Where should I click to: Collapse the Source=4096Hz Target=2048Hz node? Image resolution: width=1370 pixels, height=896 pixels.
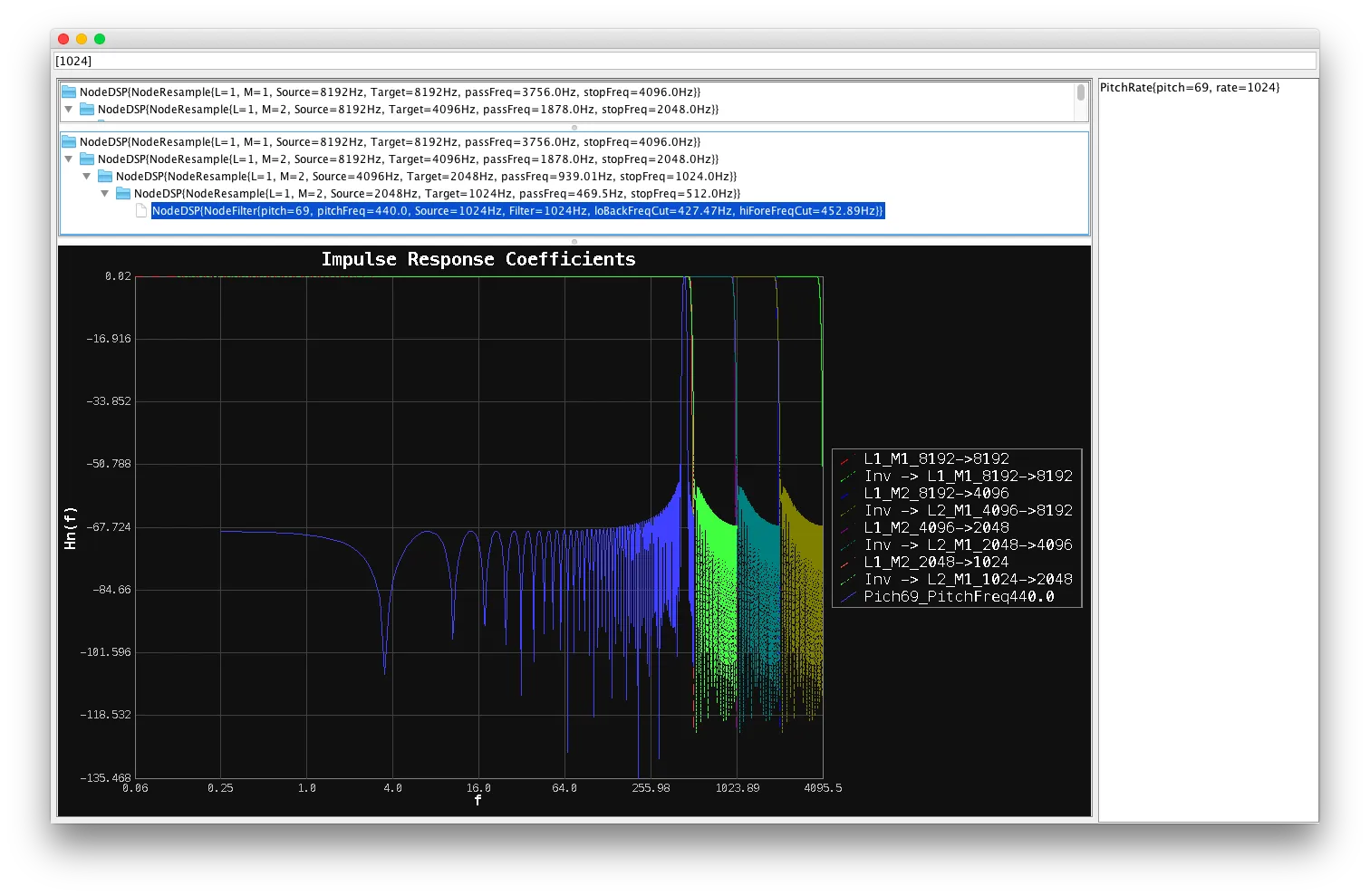tap(87, 177)
